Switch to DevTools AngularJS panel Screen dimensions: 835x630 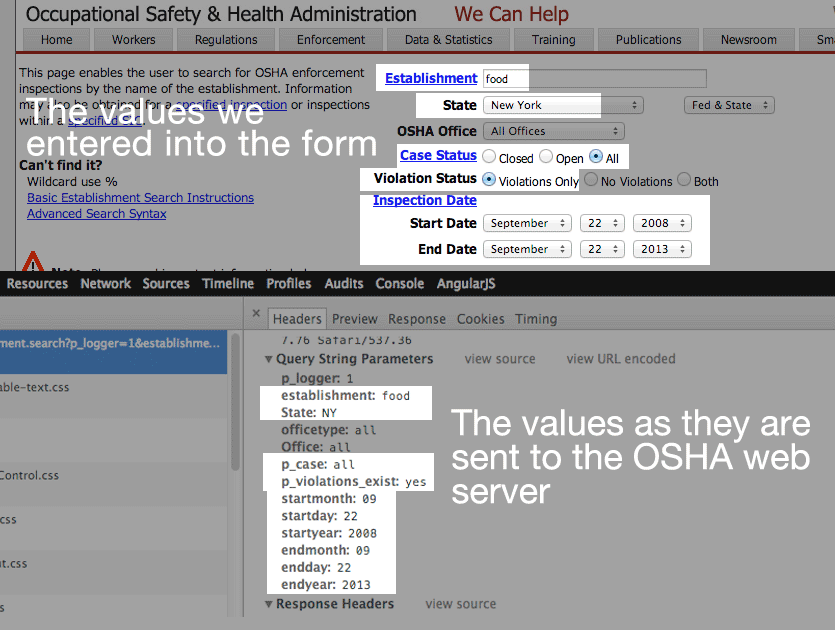pos(466,284)
